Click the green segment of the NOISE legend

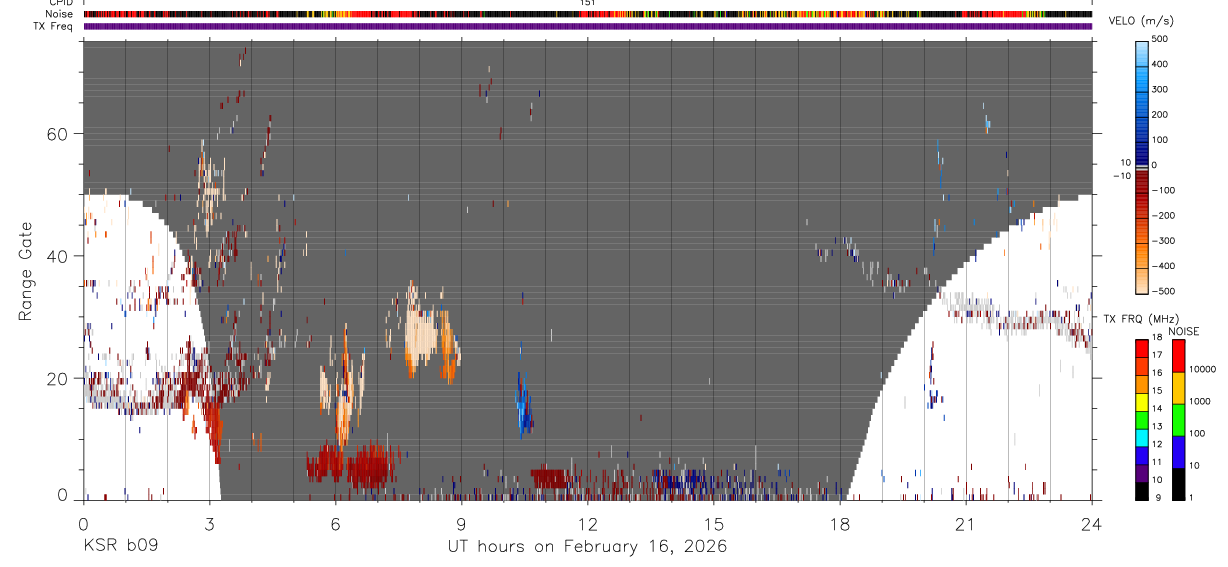tap(1179, 419)
